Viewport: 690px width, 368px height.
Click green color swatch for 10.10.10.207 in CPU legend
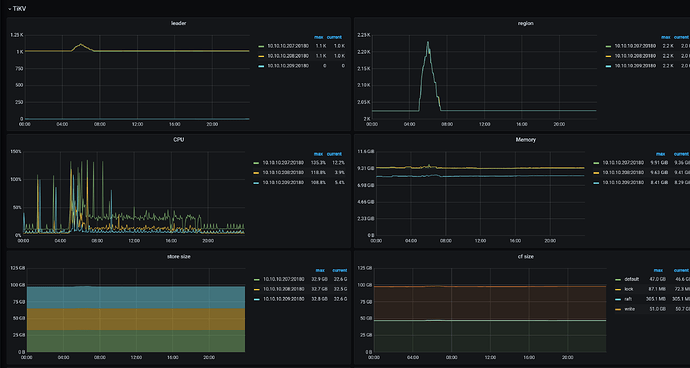pyautogui.click(x=256, y=162)
